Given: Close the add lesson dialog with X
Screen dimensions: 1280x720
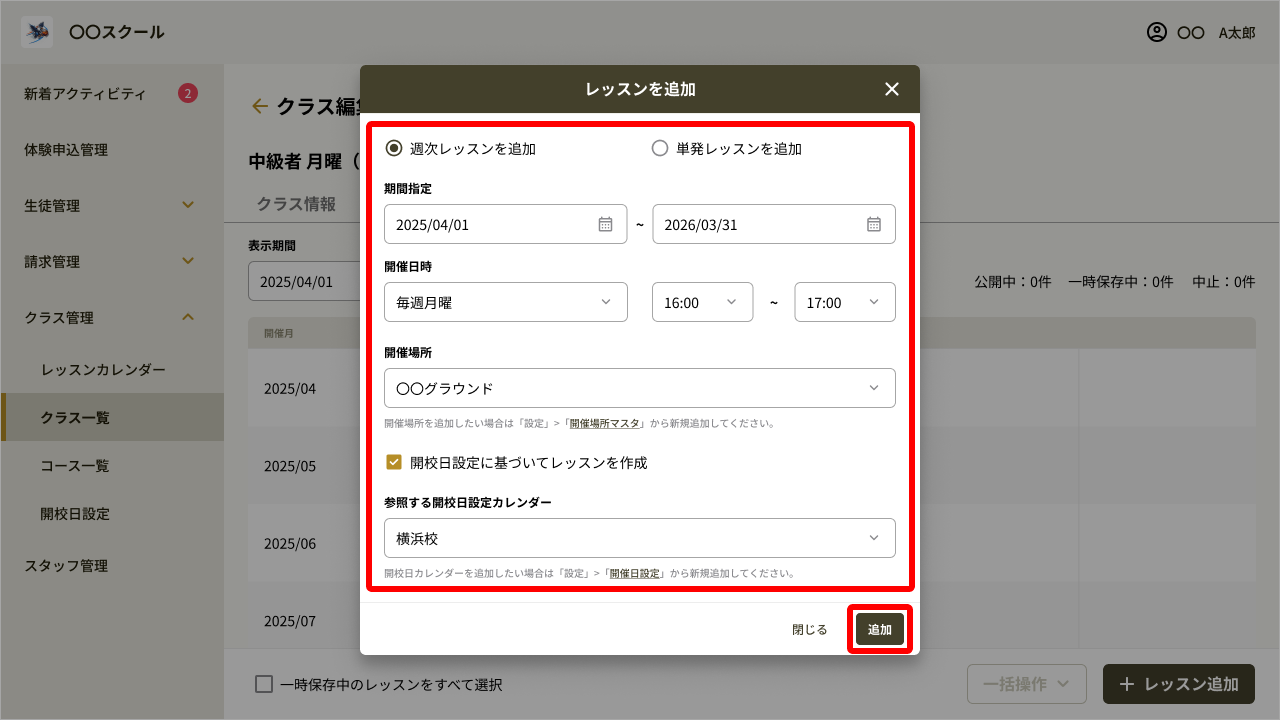Looking at the screenshot, I should click(892, 89).
